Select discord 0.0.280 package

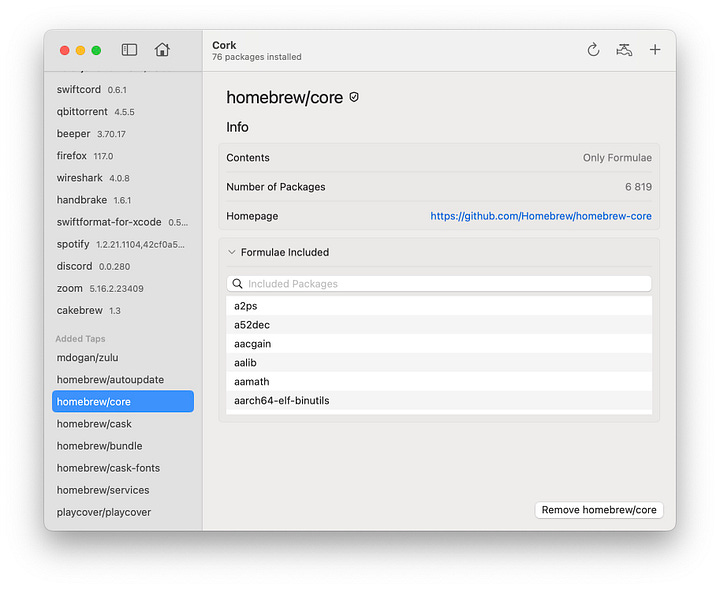tap(123, 266)
